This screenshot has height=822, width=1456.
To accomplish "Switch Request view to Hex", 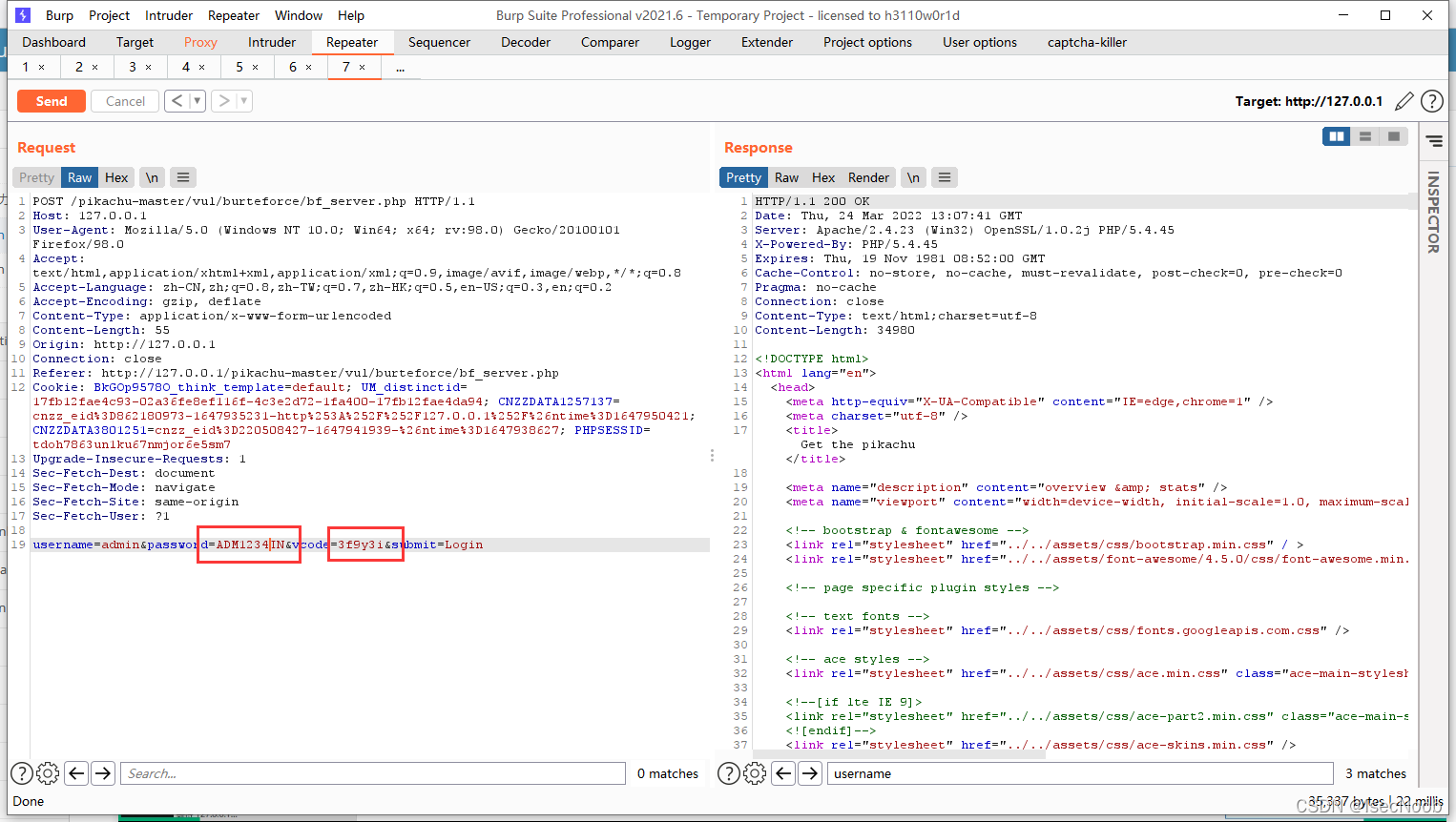I will click(x=116, y=177).
